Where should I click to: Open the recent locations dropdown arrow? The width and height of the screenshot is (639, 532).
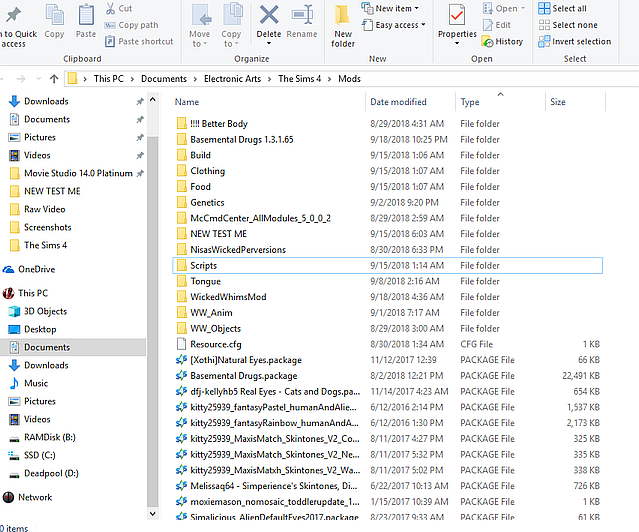(x=39, y=78)
